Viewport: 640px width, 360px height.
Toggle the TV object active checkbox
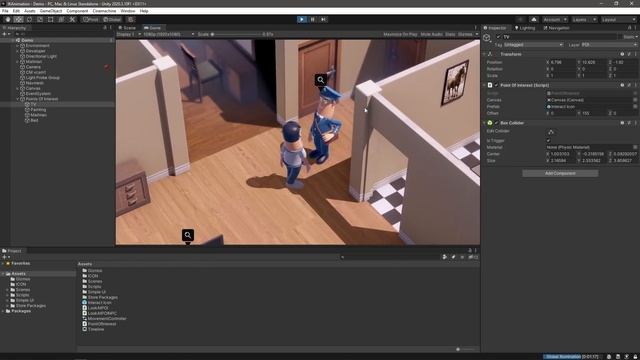pos(498,37)
